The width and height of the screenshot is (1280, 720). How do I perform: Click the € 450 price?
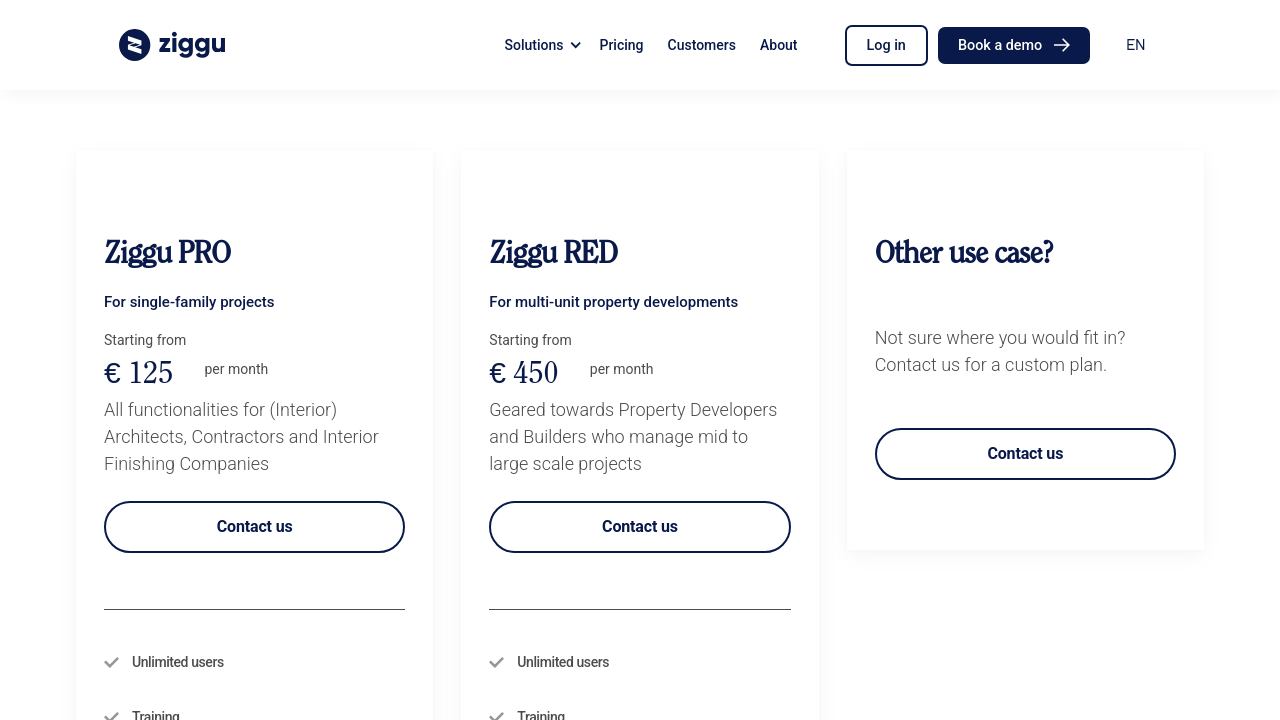pos(523,373)
